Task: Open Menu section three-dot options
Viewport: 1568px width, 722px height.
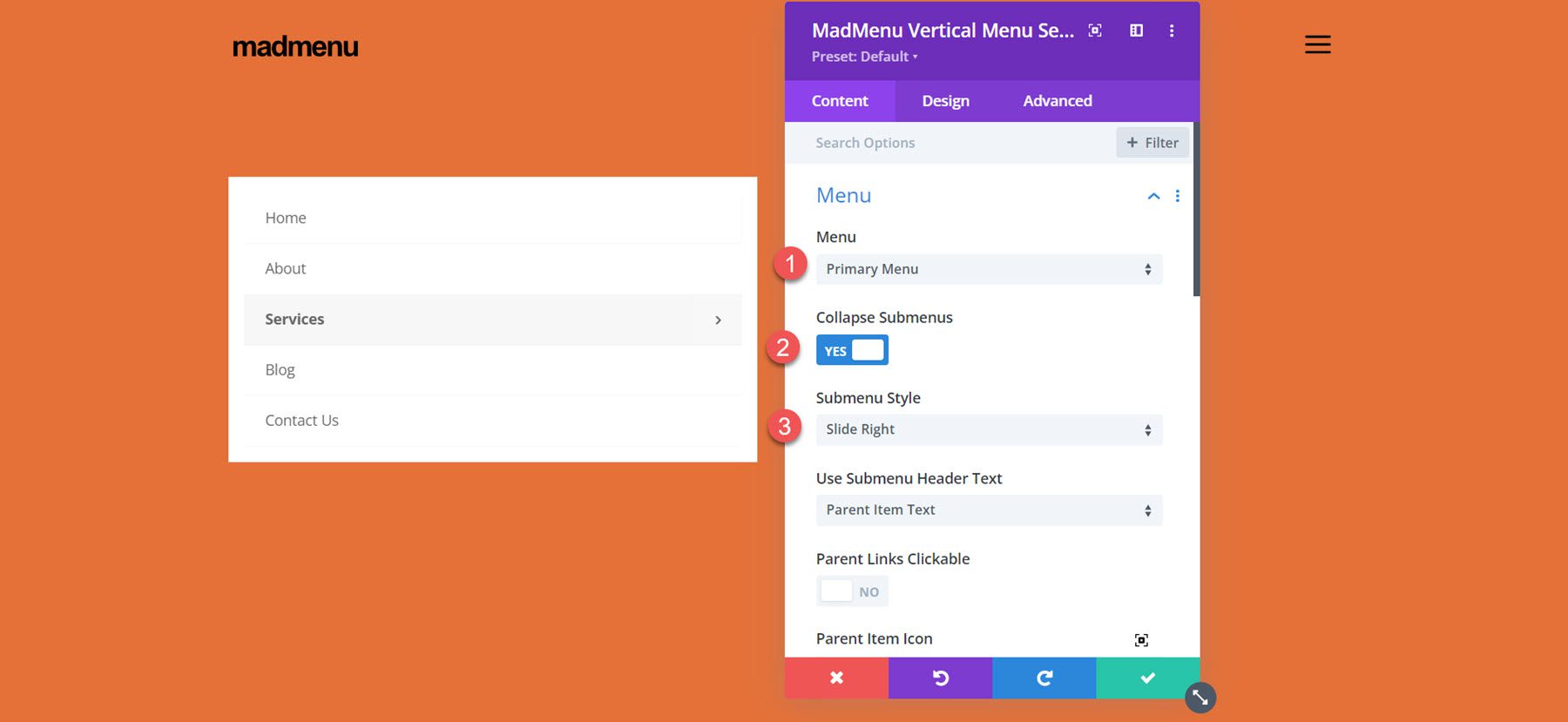Action: tap(1178, 196)
